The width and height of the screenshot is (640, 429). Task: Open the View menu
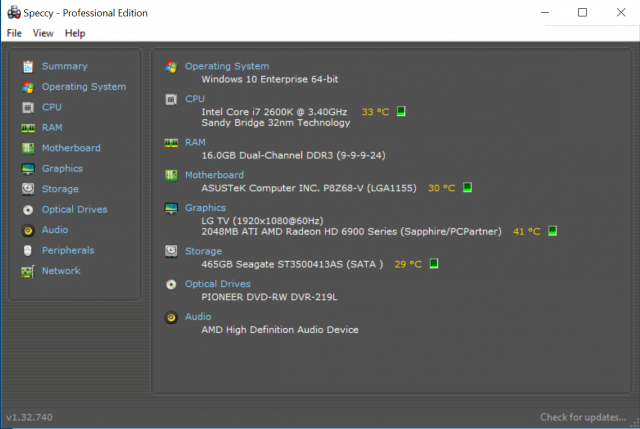(x=43, y=33)
